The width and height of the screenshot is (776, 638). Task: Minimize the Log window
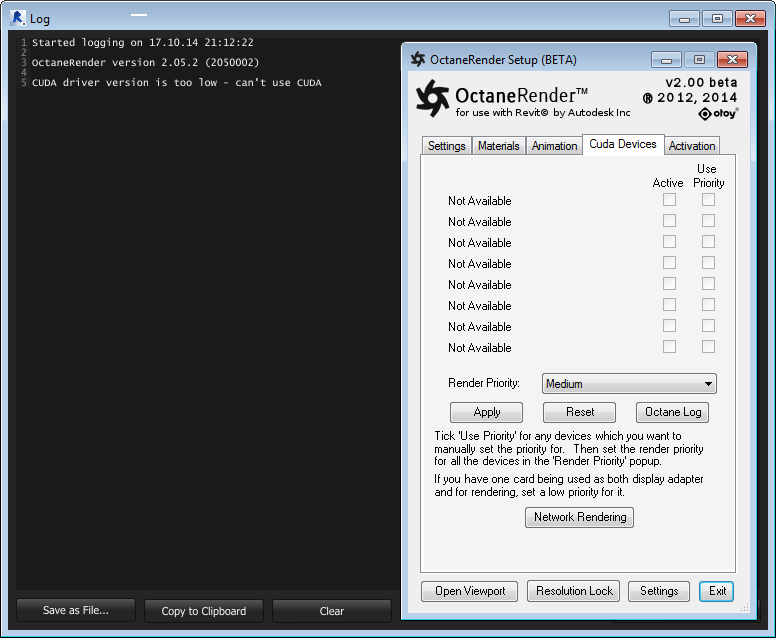point(684,19)
